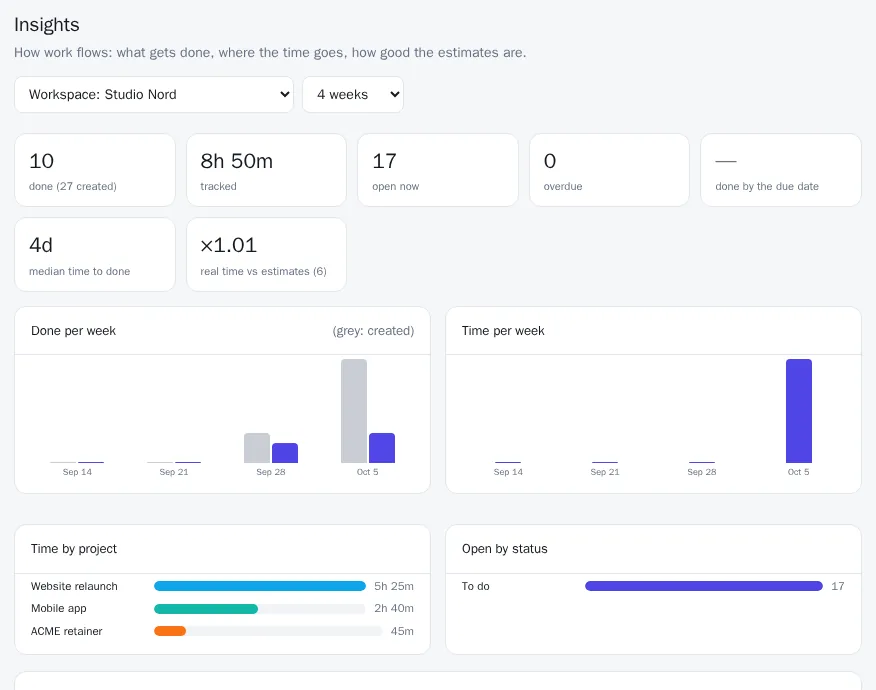Click the blue done bar for Oct 5

382,448
